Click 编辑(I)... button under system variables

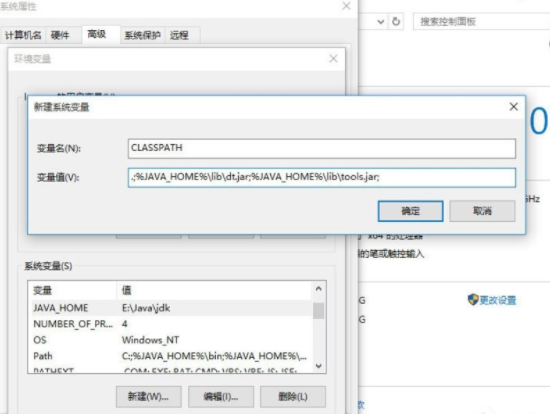221,397
